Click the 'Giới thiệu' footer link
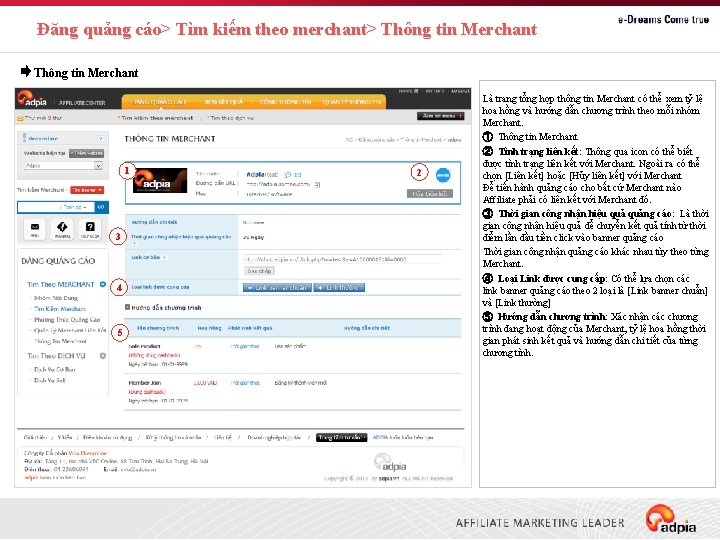Image resolution: width=720 pixels, height=540 pixels. pyautogui.click(x=35, y=437)
